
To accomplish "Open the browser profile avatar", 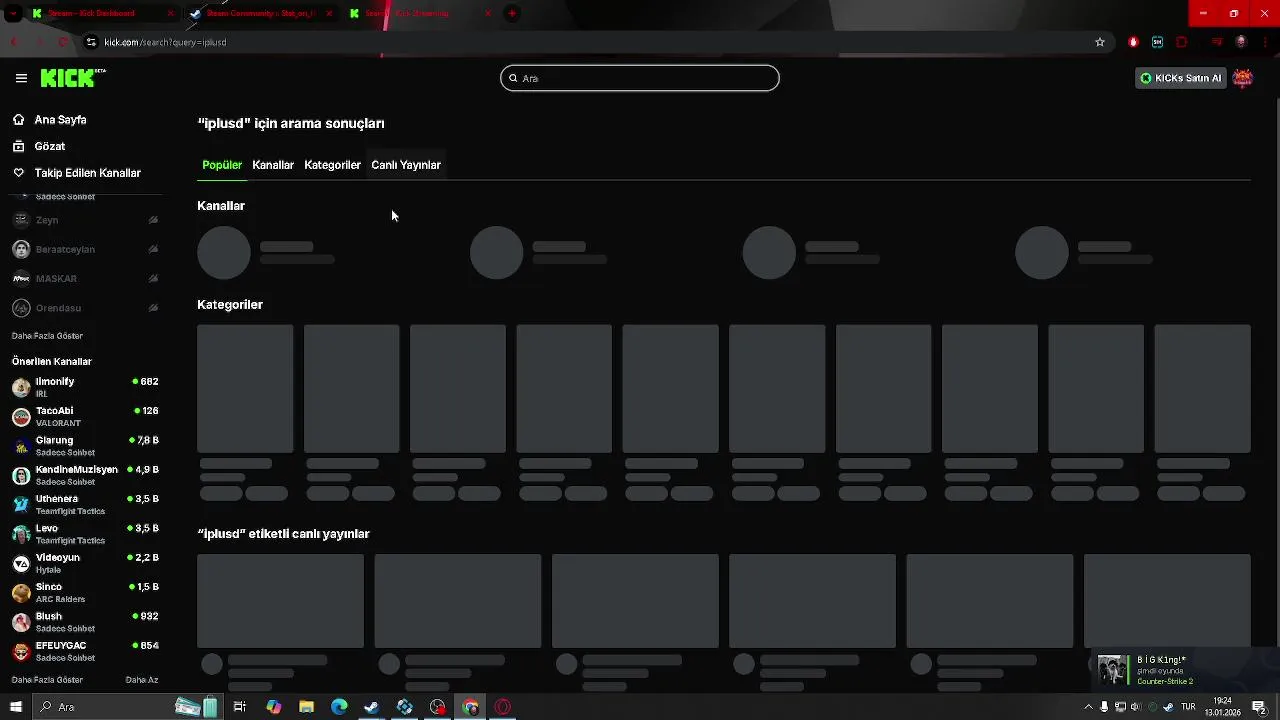I will click(x=1241, y=42).
